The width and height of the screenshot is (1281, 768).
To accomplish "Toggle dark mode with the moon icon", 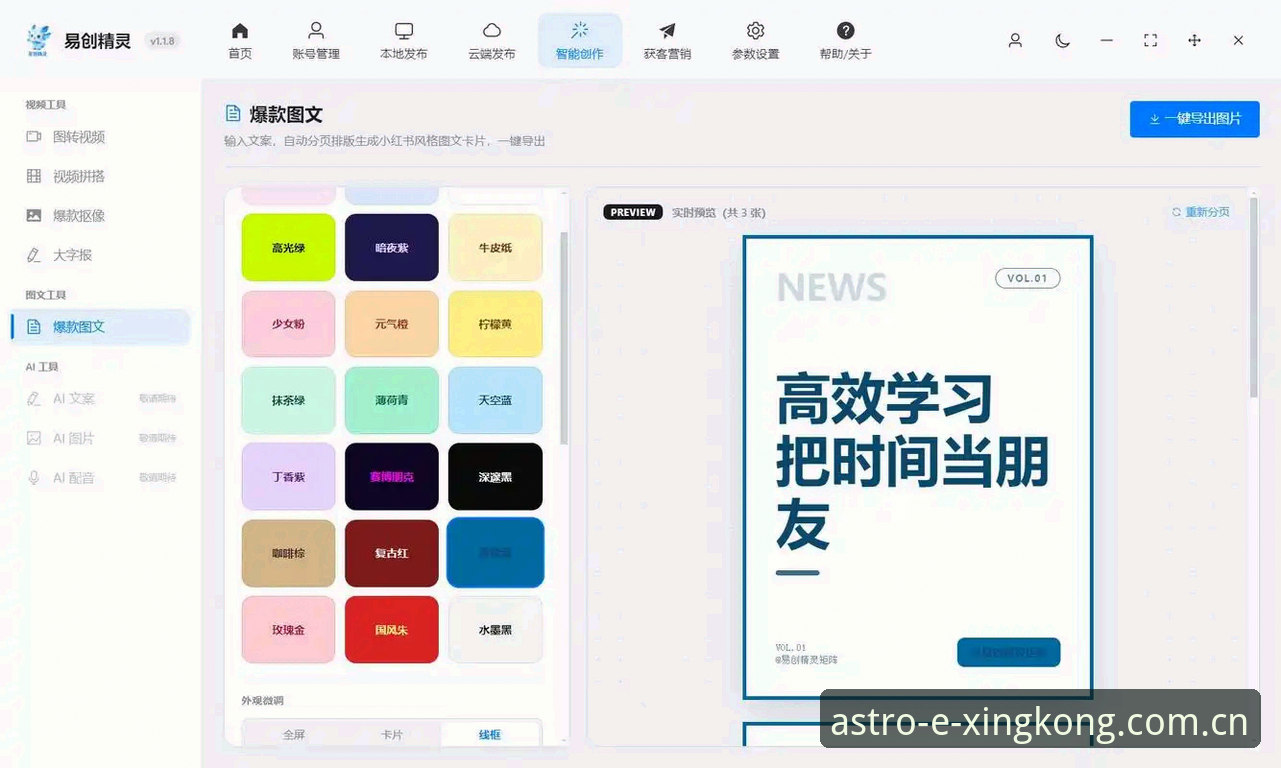I will point(1062,41).
